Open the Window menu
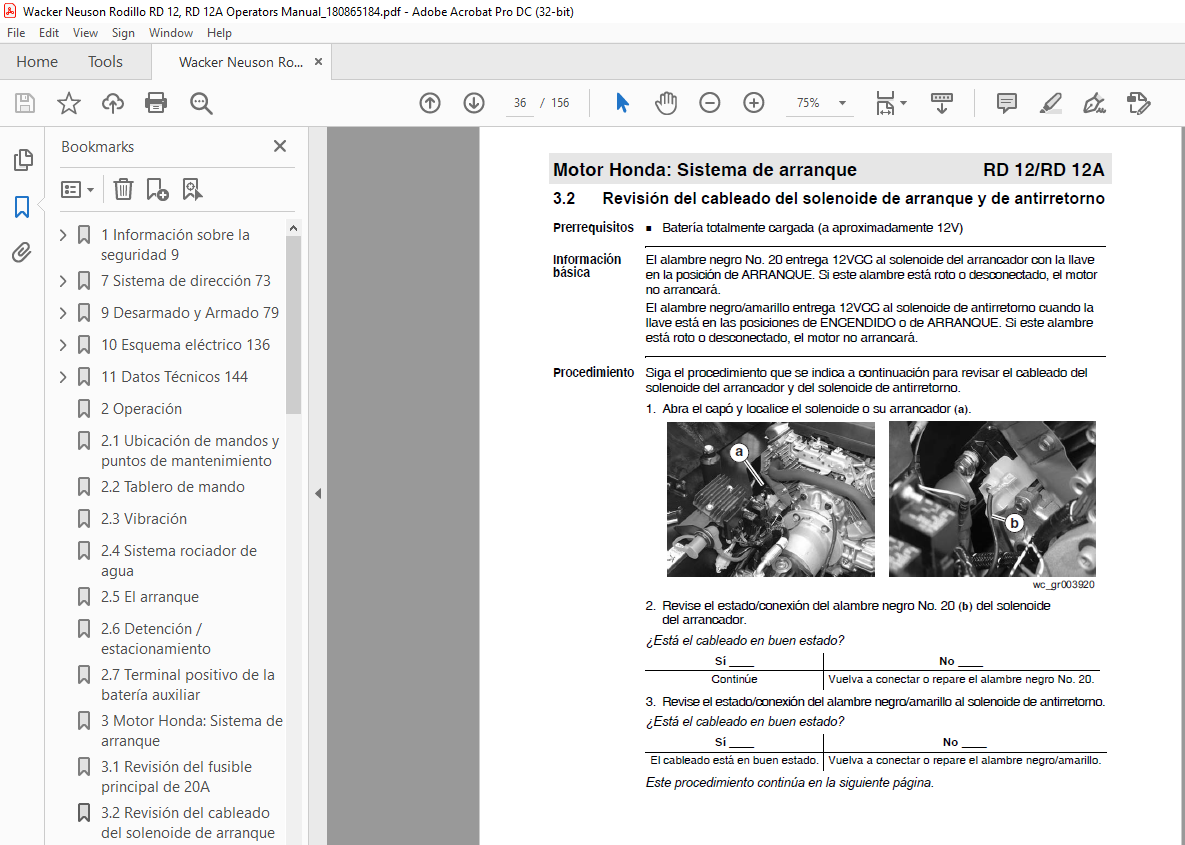1185x845 pixels. coord(170,32)
